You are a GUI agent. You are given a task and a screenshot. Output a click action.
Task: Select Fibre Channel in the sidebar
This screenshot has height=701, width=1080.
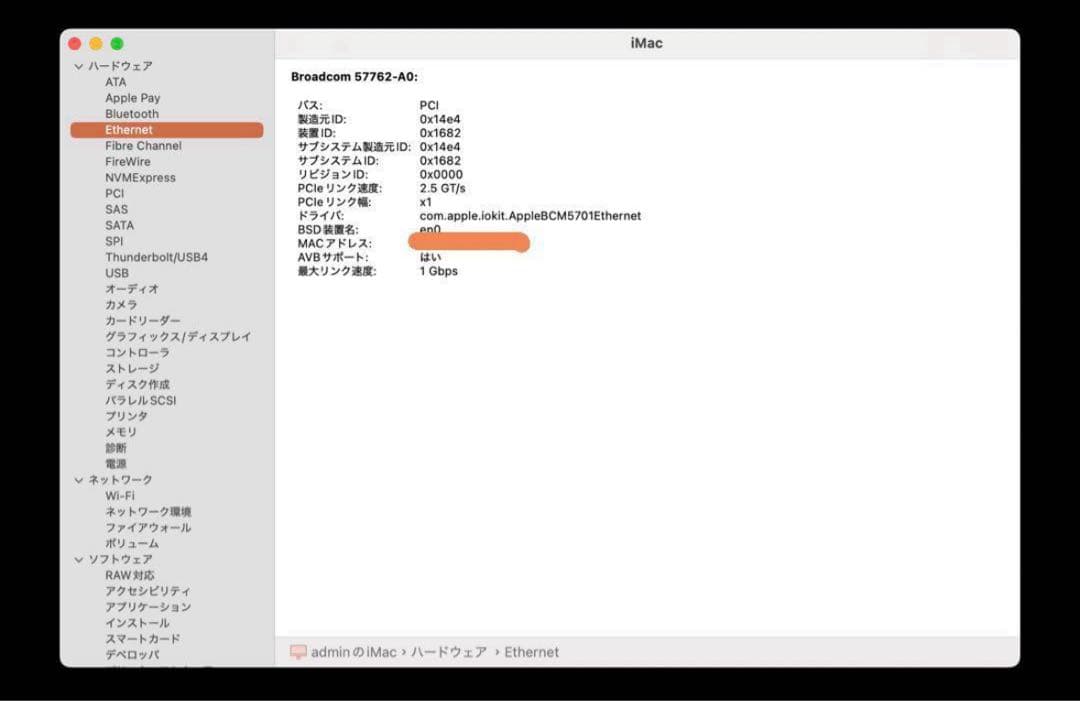coord(143,145)
